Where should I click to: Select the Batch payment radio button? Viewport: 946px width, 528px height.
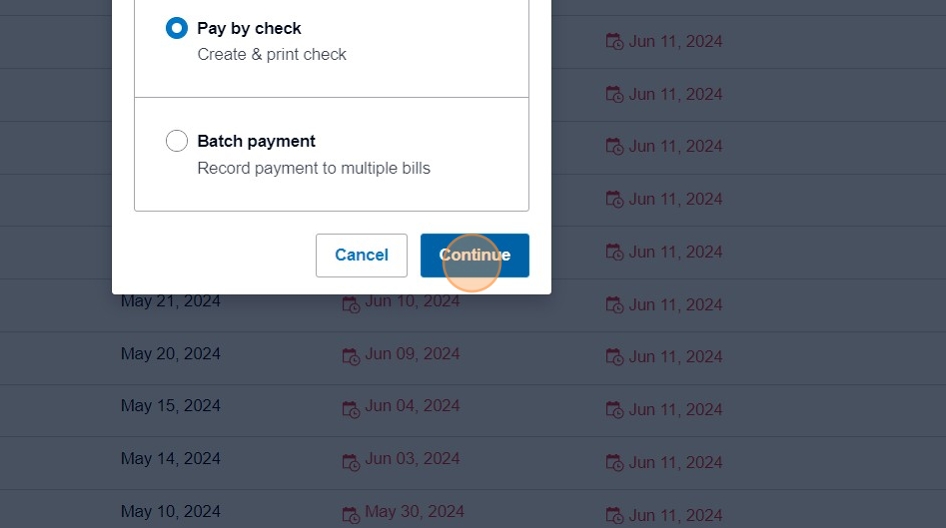coord(177,141)
